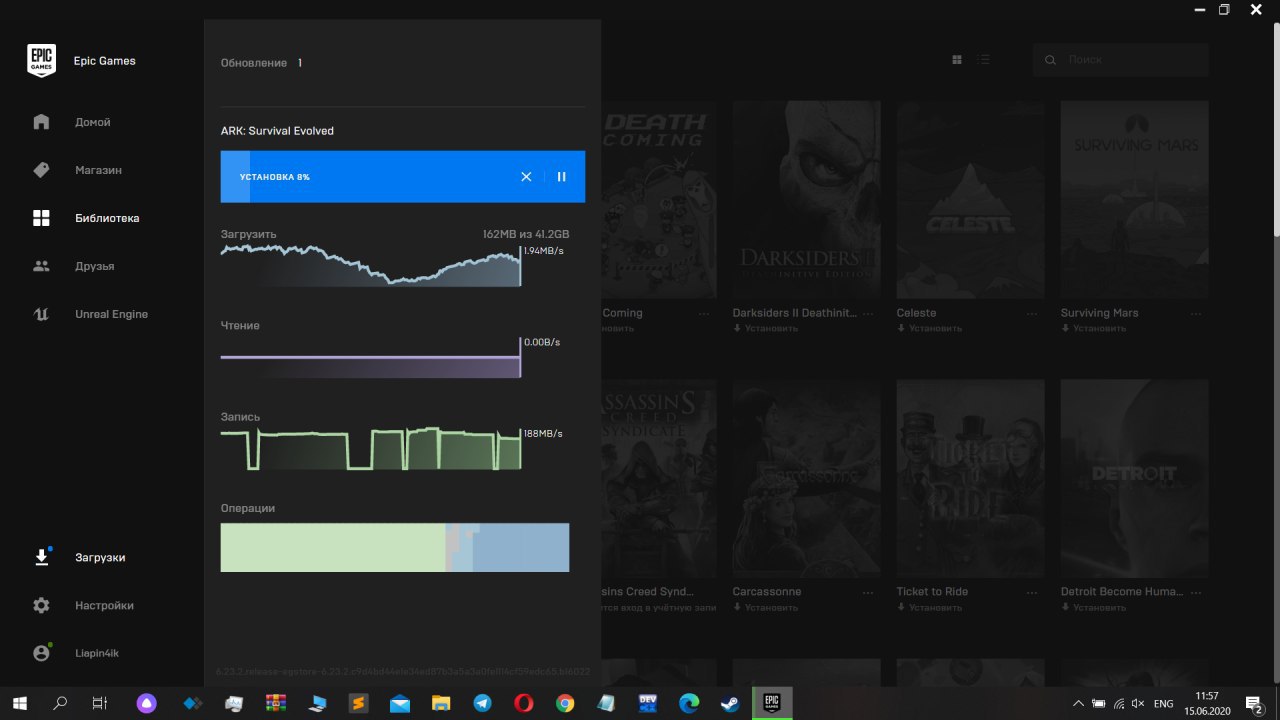Click the library vertical scrollbar
This screenshot has width=1280, height=720.
click(x=1276, y=130)
